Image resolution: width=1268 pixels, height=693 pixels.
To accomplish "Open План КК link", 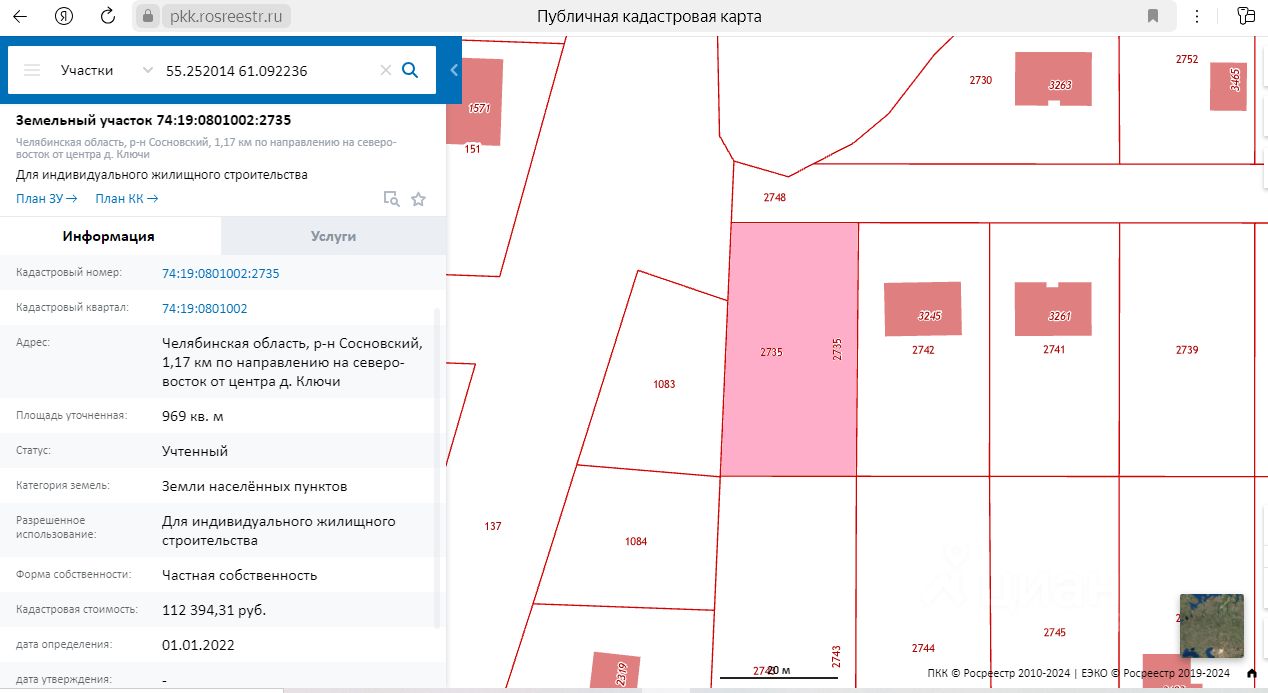I will [126, 198].
